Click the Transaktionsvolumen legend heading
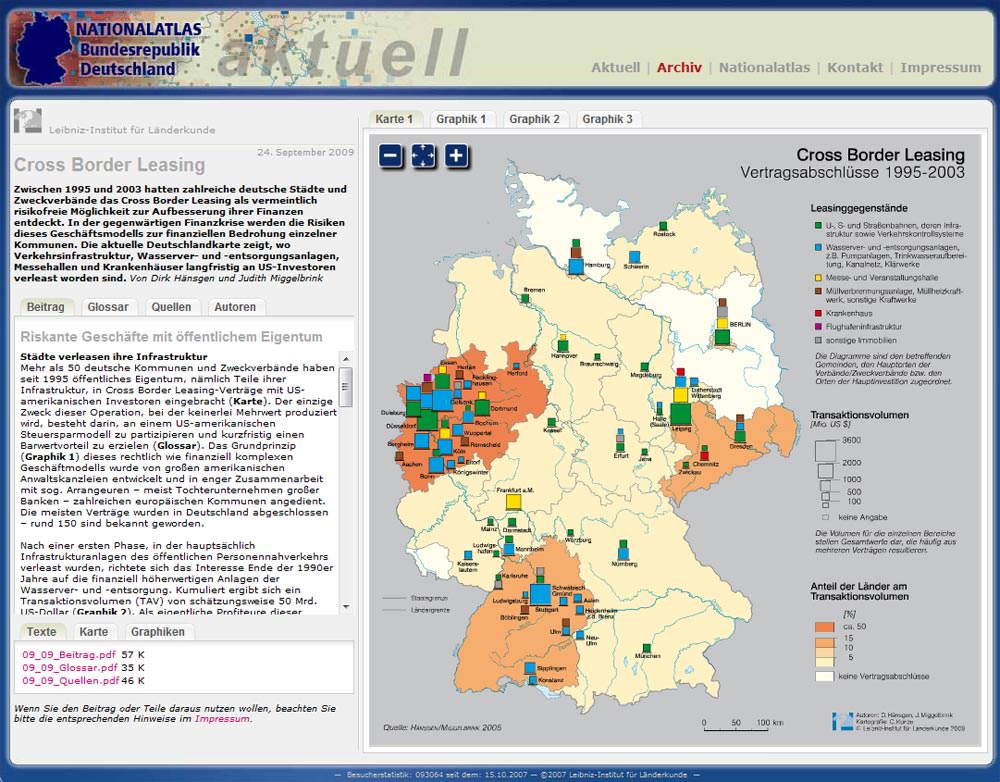Viewport: 1000px width, 782px height. tap(860, 415)
